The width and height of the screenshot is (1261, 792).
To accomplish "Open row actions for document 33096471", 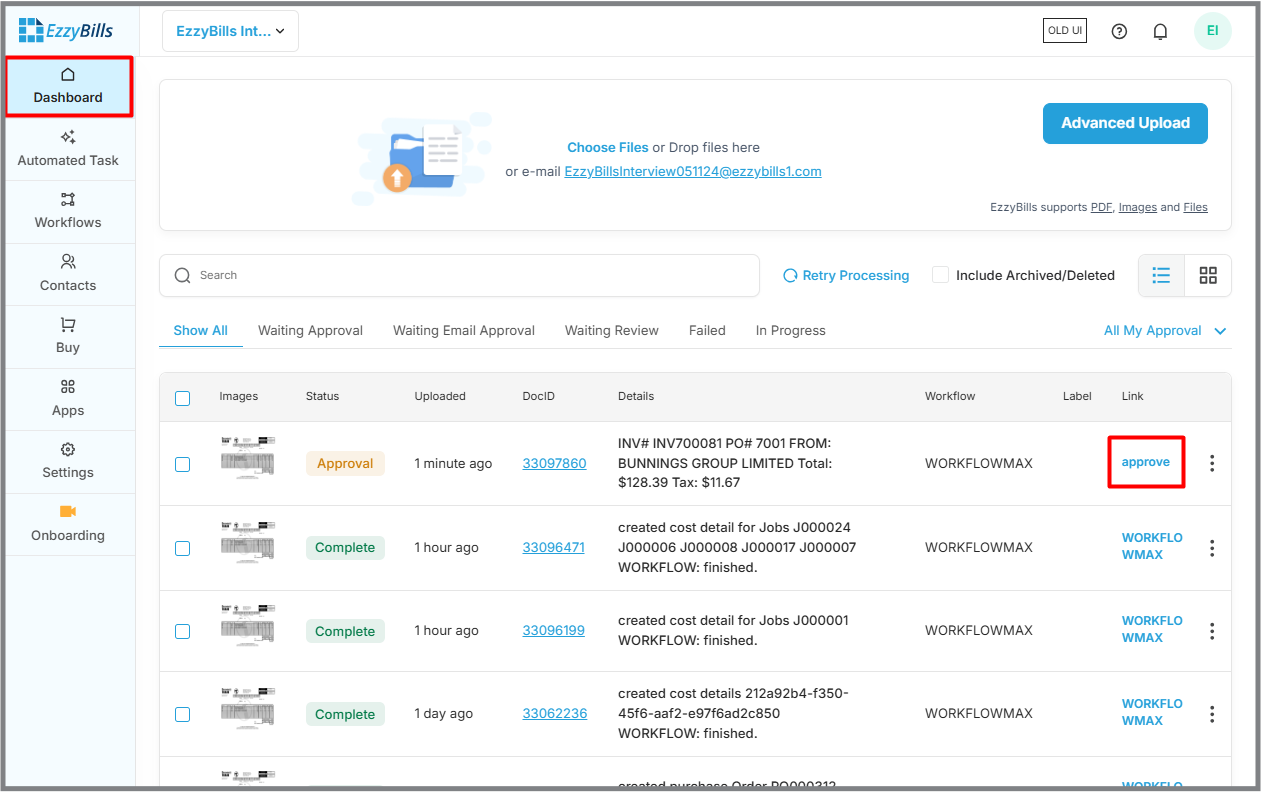I will 1212,548.
